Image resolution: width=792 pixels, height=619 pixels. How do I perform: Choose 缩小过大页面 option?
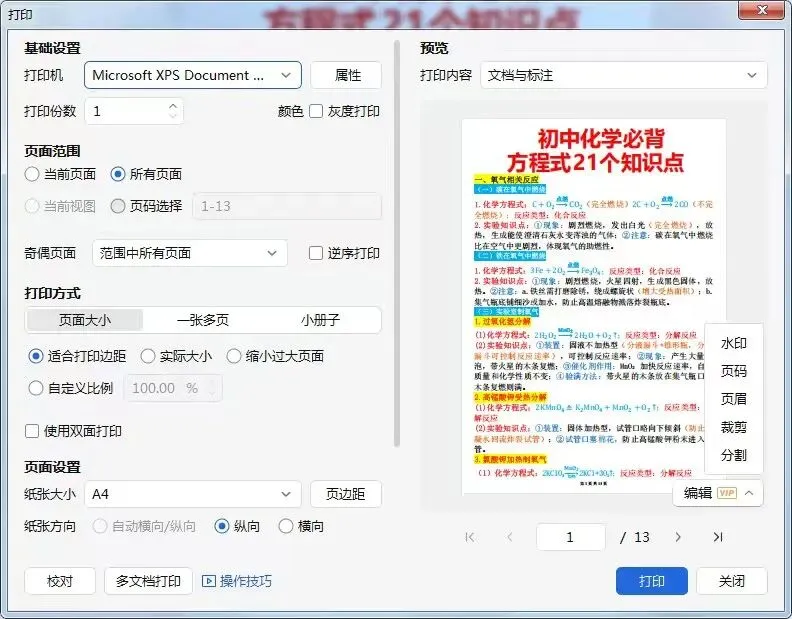click(x=233, y=356)
